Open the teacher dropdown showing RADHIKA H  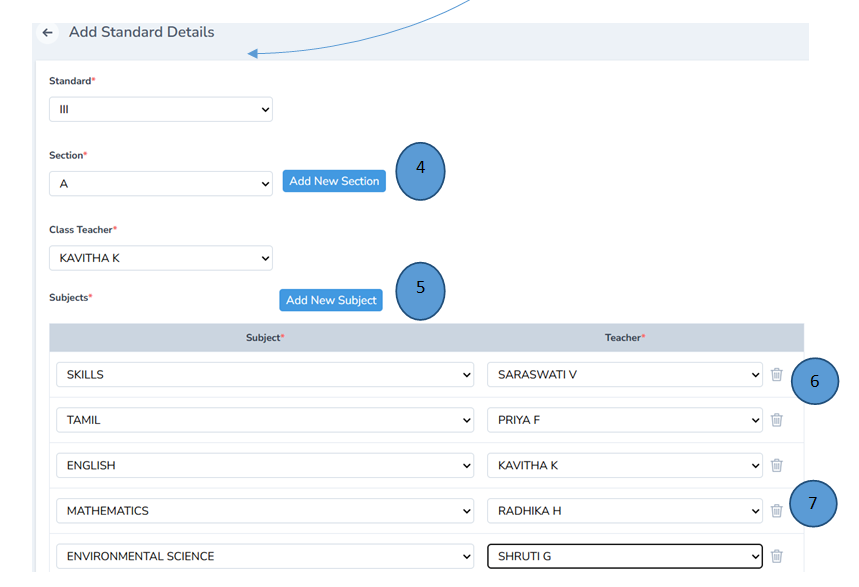point(624,510)
